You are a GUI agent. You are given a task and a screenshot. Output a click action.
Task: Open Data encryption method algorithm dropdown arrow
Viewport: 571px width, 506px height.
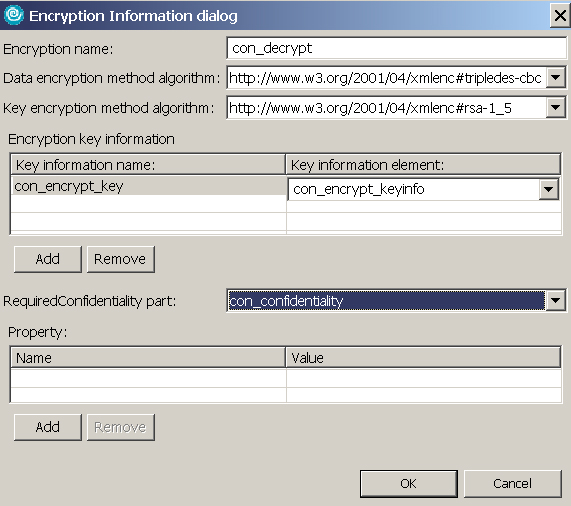coord(555,77)
